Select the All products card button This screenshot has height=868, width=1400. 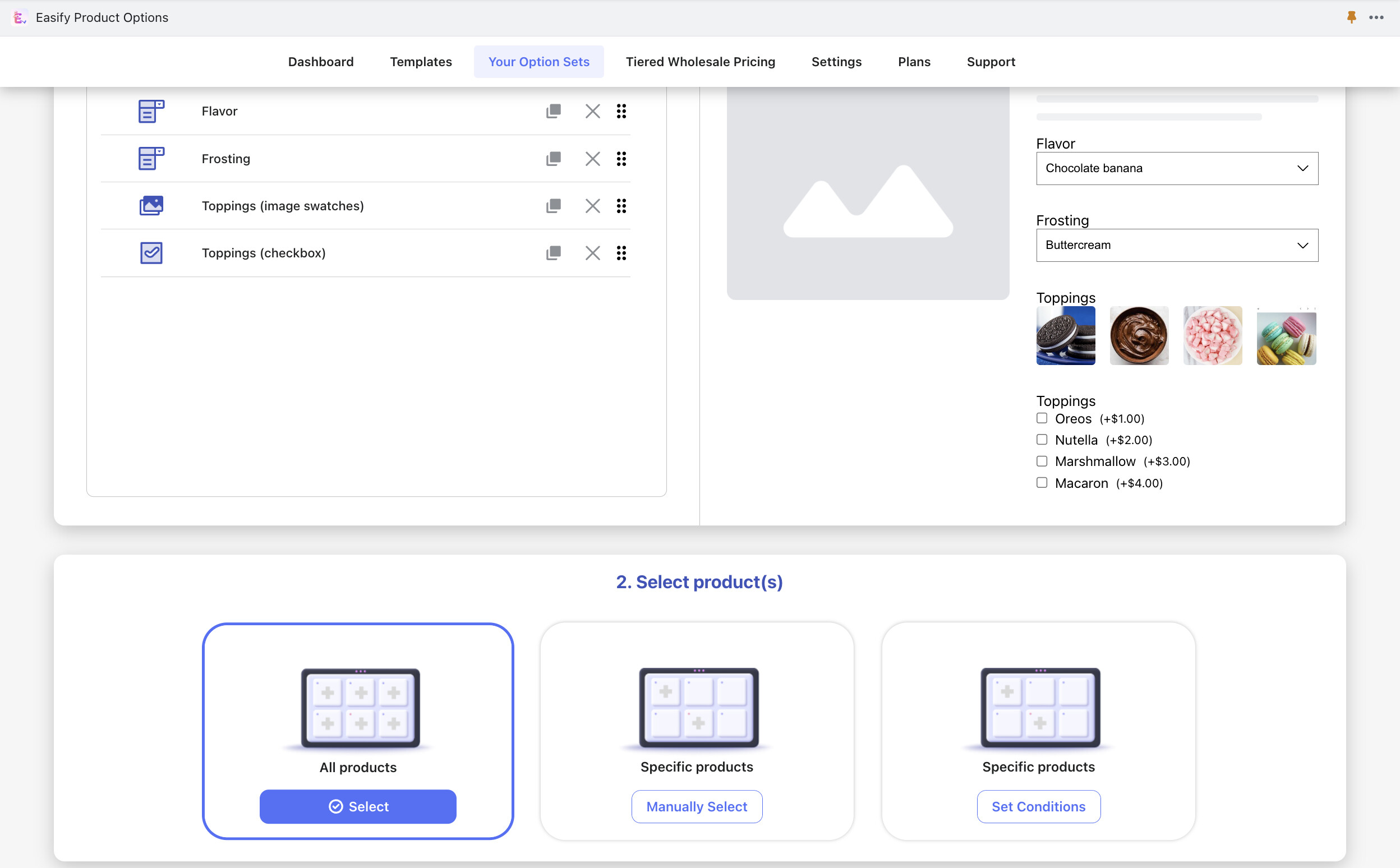coord(357,806)
